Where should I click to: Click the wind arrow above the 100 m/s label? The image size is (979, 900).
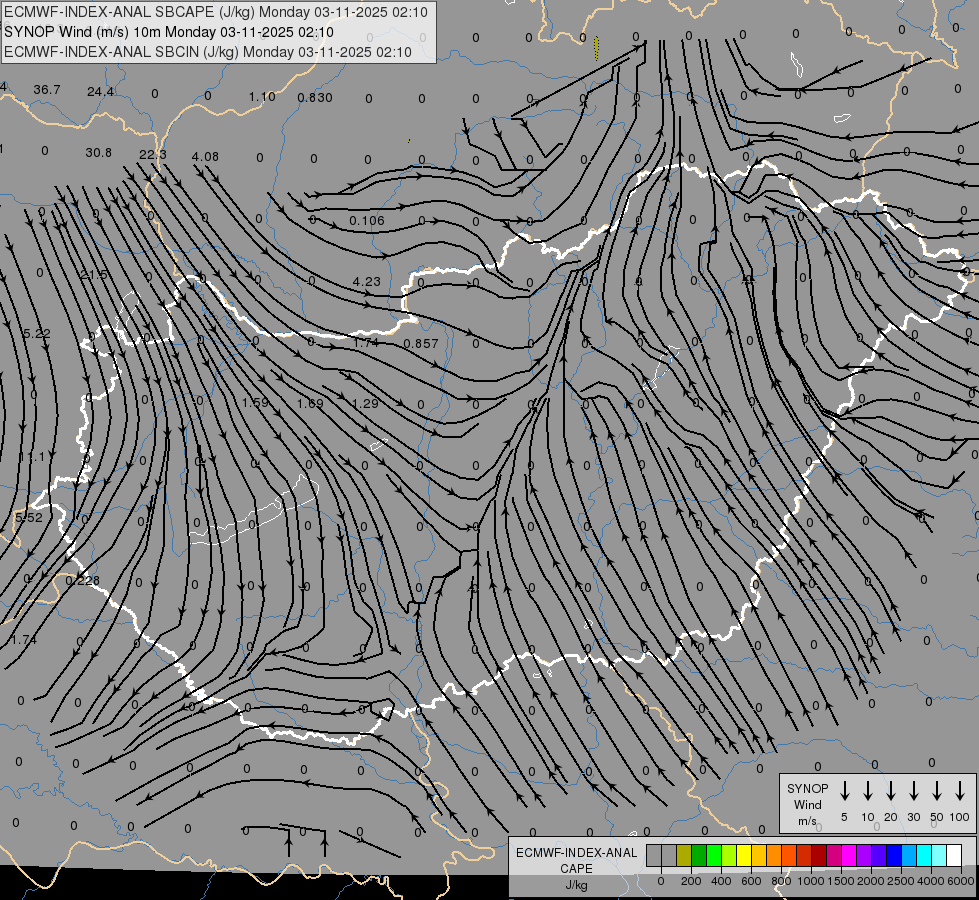coord(960,790)
